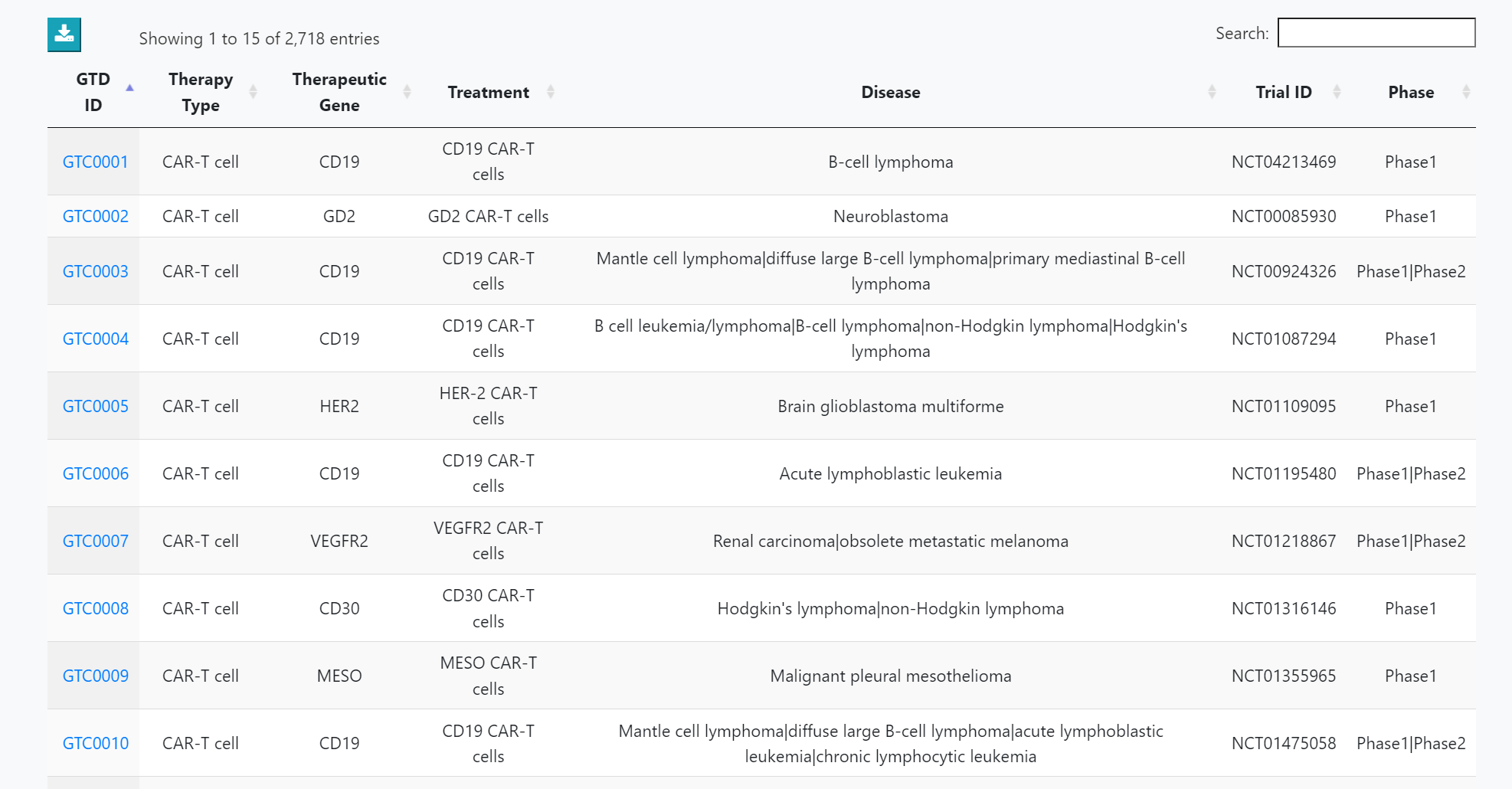Select trial ID NCT01475058
1512x789 pixels.
point(1284,743)
